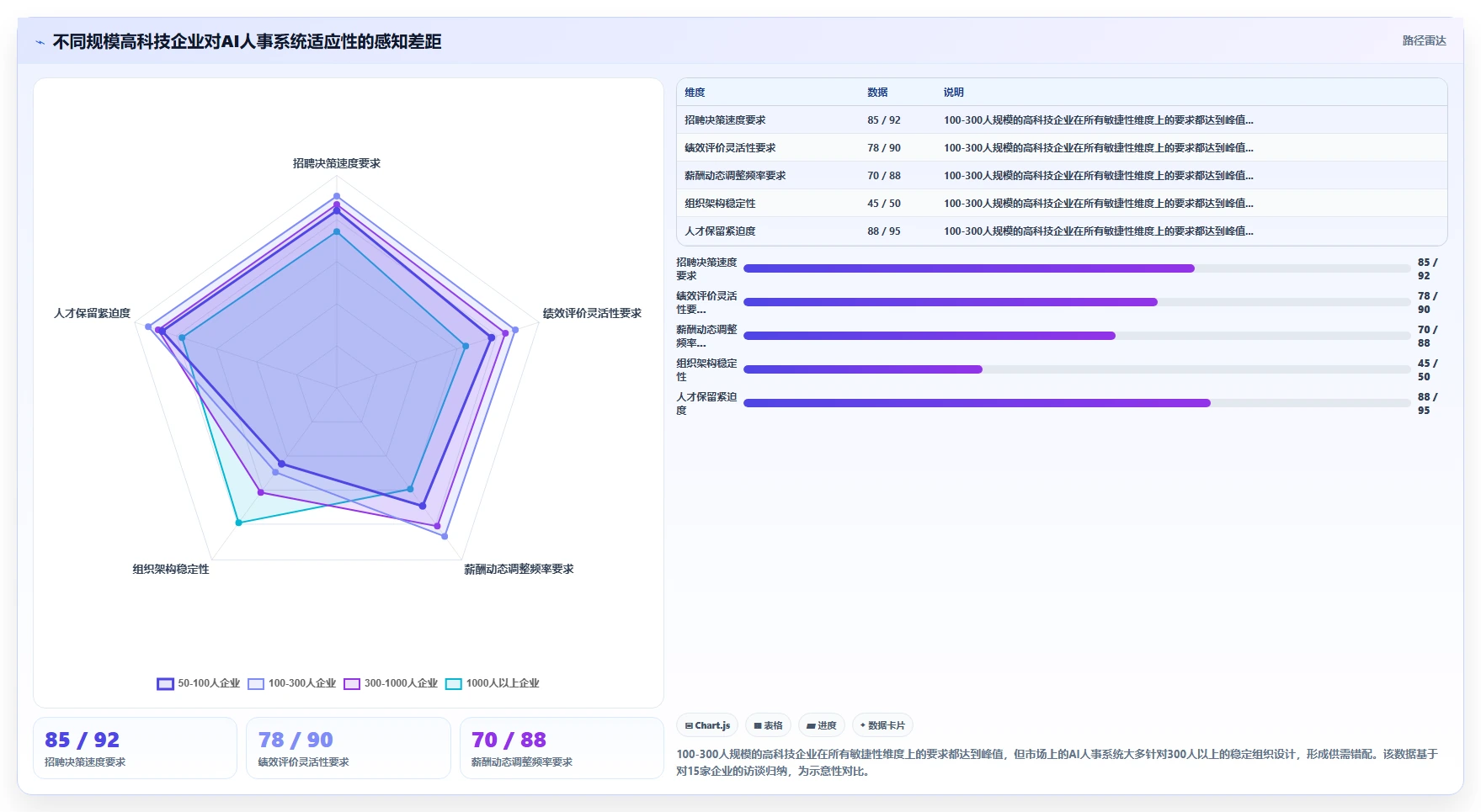Click the description paragraph under the tag chips
Screen dimensions: 1481x812
point(1057,762)
